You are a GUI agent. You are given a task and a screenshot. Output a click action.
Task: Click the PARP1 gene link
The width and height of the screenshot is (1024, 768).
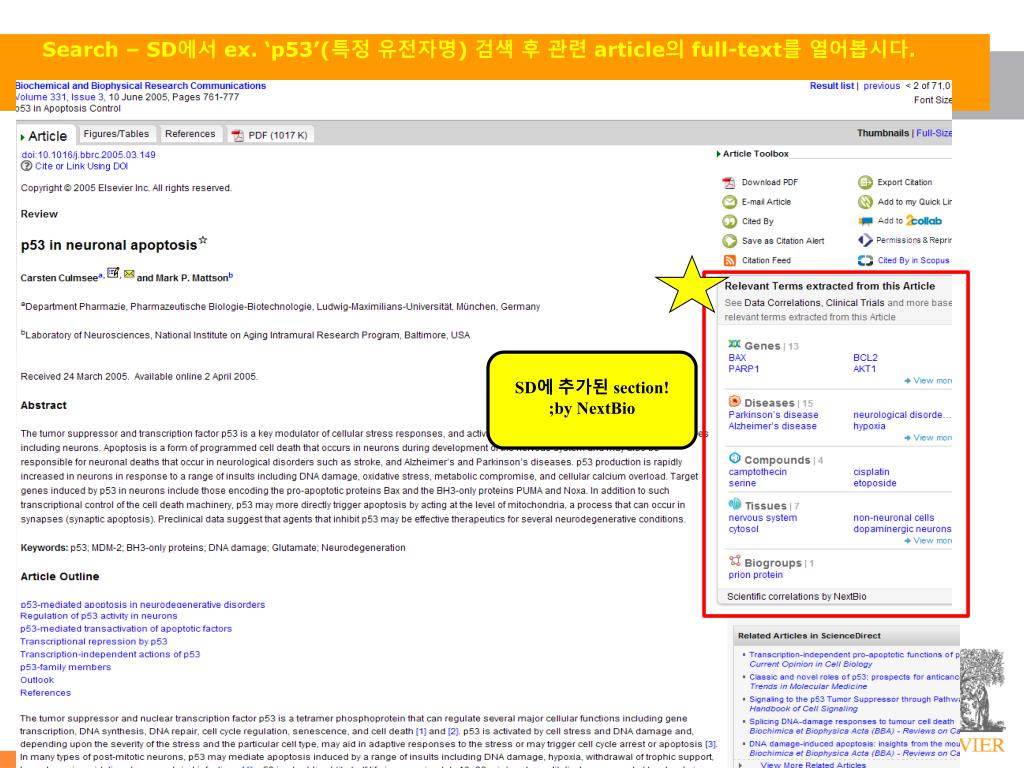[x=744, y=369]
